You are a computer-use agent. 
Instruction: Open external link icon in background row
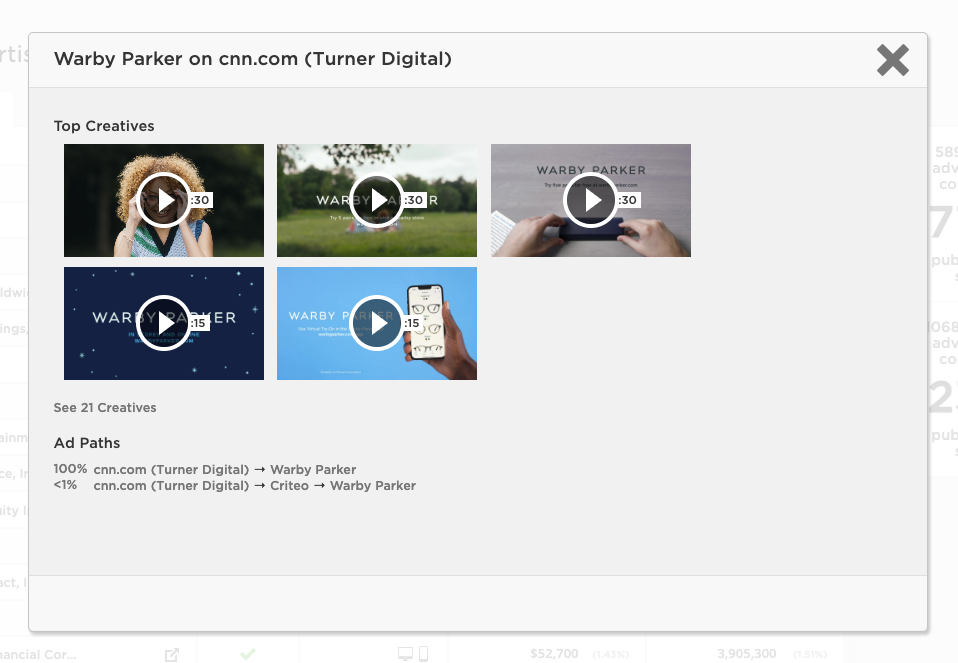(x=172, y=654)
